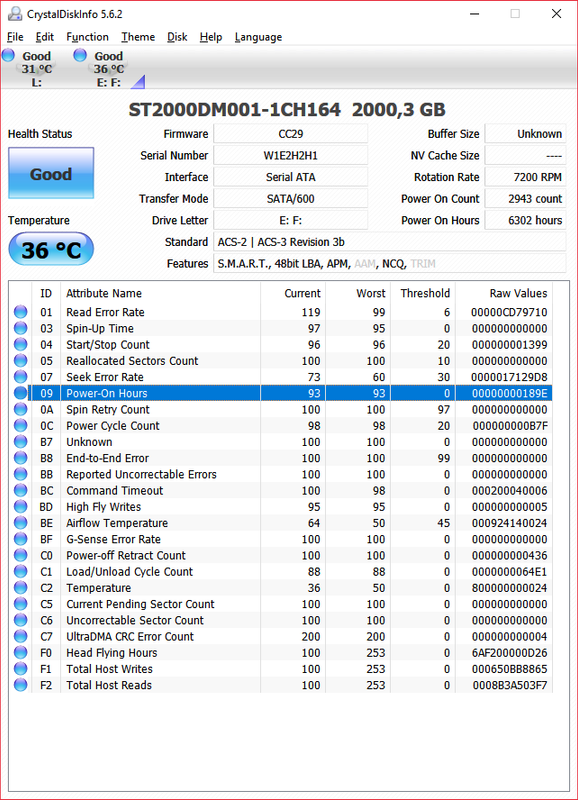Click status orb of Total Host Writes row
Screen dimensions: 578x800
click(20, 669)
